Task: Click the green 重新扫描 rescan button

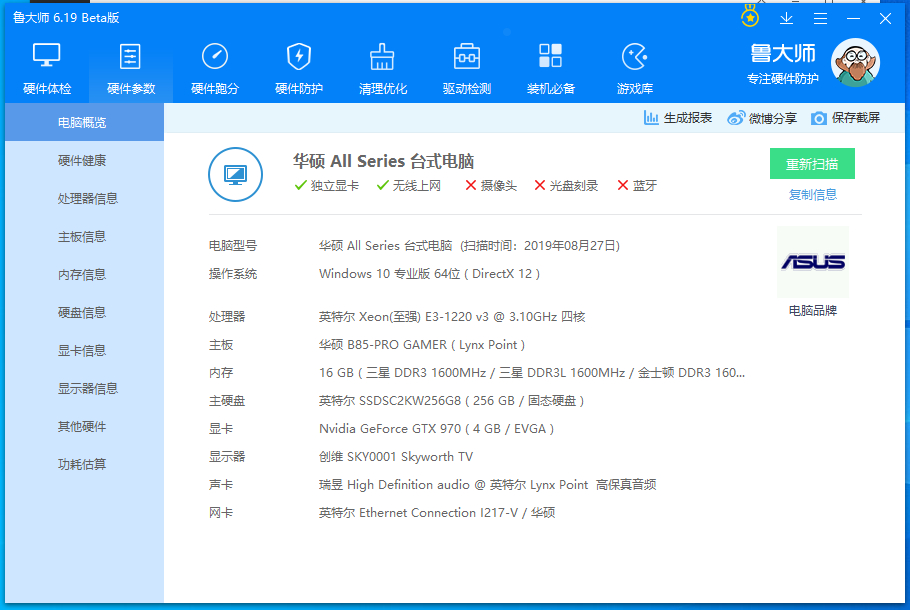Action: coord(812,164)
